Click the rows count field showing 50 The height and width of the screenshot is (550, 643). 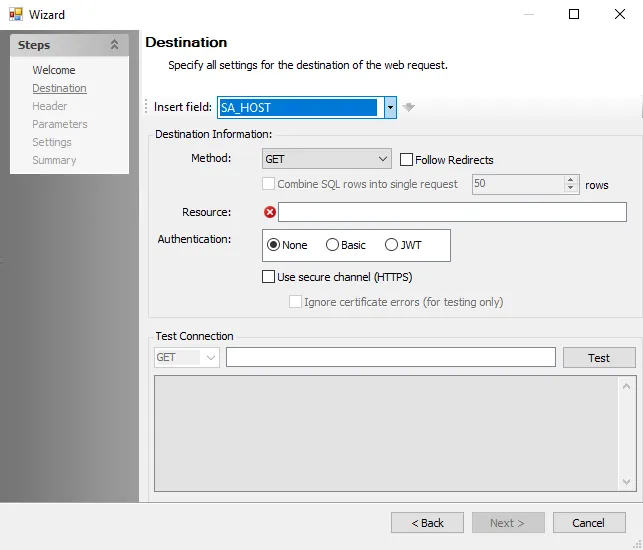tap(519, 184)
